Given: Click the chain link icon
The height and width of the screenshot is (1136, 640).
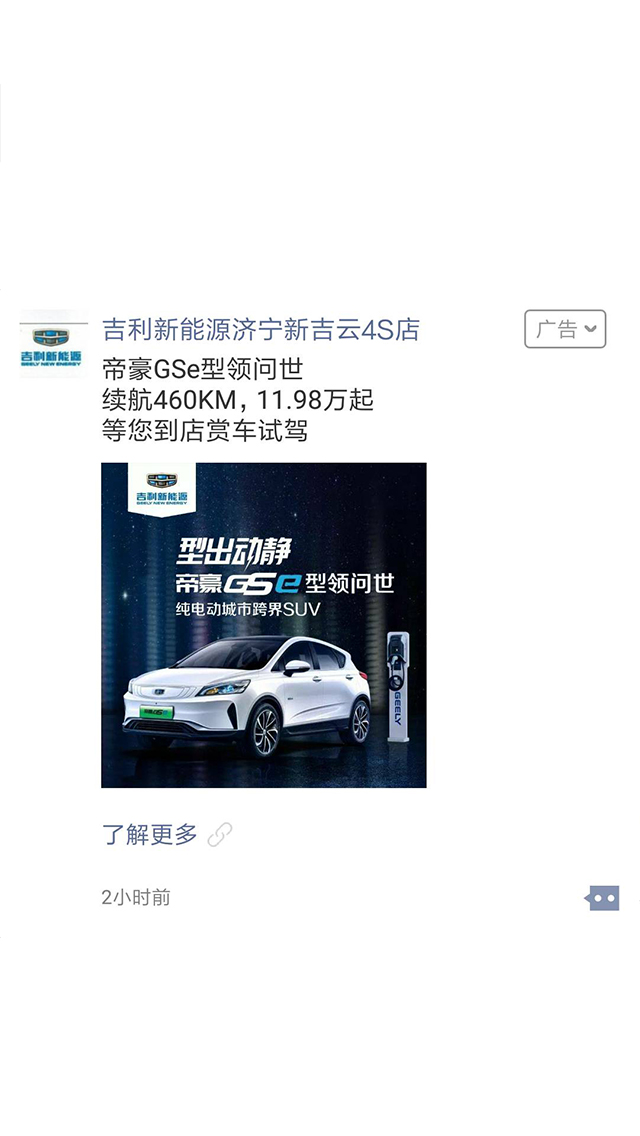Looking at the screenshot, I should pyautogui.click(x=220, y=835).
